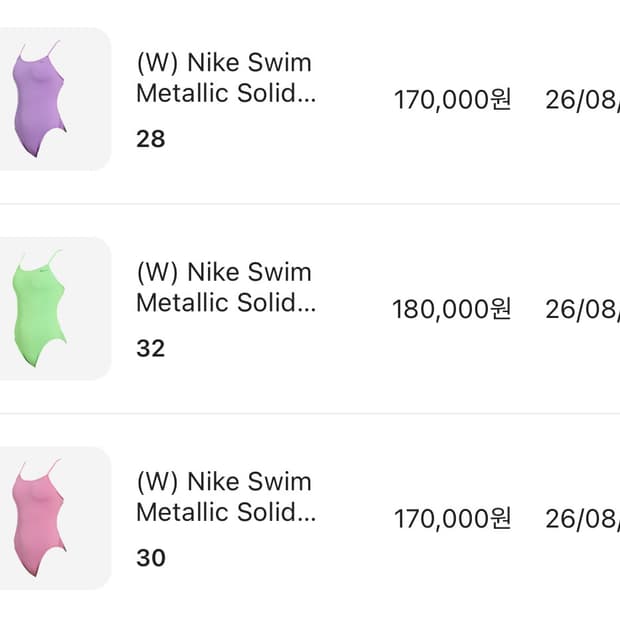Viewport: 620px width, 620px height.
Task: Click the Nike Swim title for size 30
Action: (224, 497)
